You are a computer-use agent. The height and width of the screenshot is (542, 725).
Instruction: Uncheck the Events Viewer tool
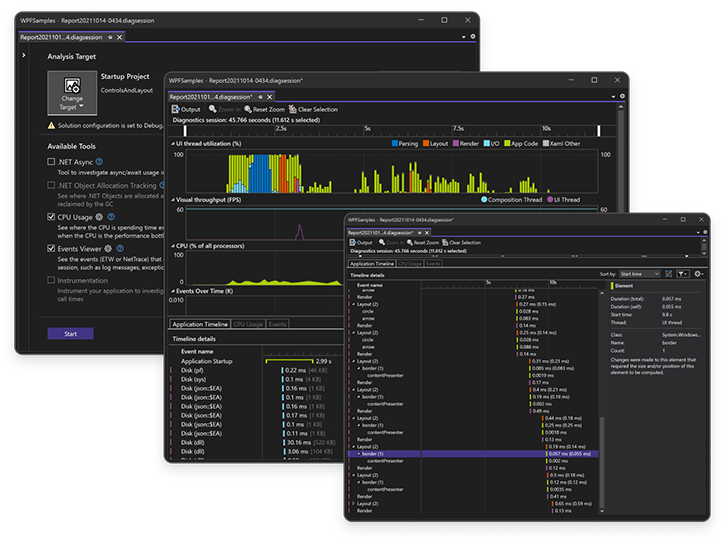coord(51,249)
